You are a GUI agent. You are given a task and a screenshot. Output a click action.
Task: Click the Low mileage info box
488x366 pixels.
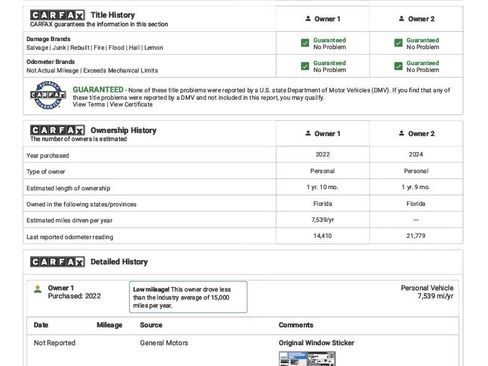(x=188, y=297)
